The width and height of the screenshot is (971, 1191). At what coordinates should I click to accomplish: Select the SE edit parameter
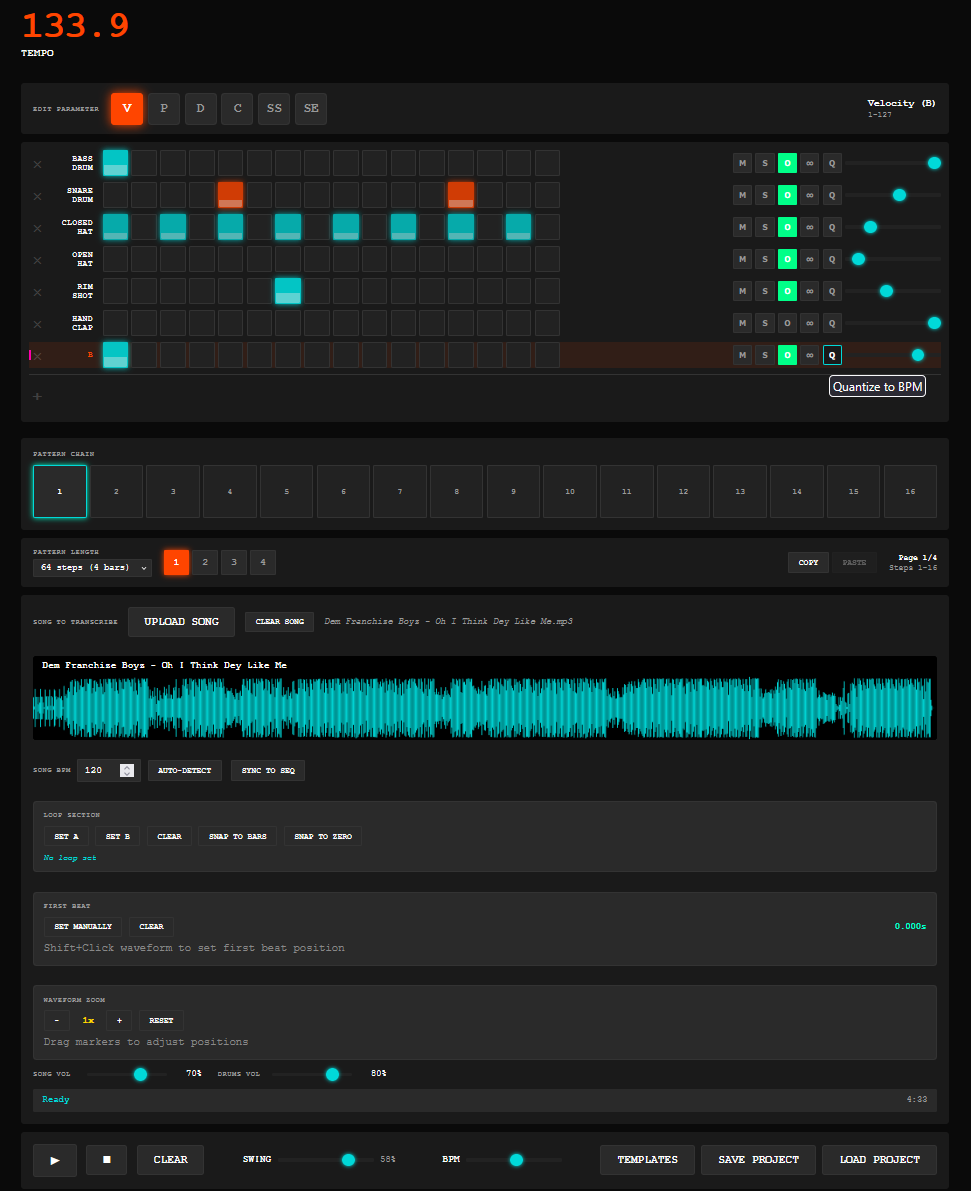point(312,109)
